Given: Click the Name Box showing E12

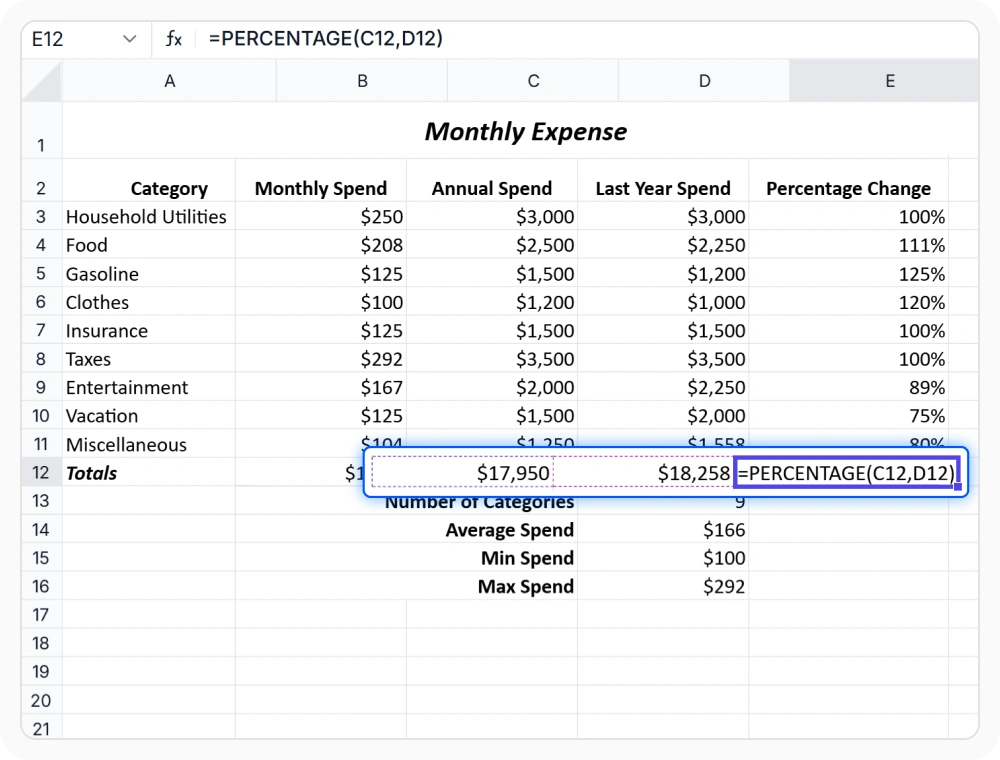Looking at the screenshot, I should pyautogui.click(x=85, y=40).
